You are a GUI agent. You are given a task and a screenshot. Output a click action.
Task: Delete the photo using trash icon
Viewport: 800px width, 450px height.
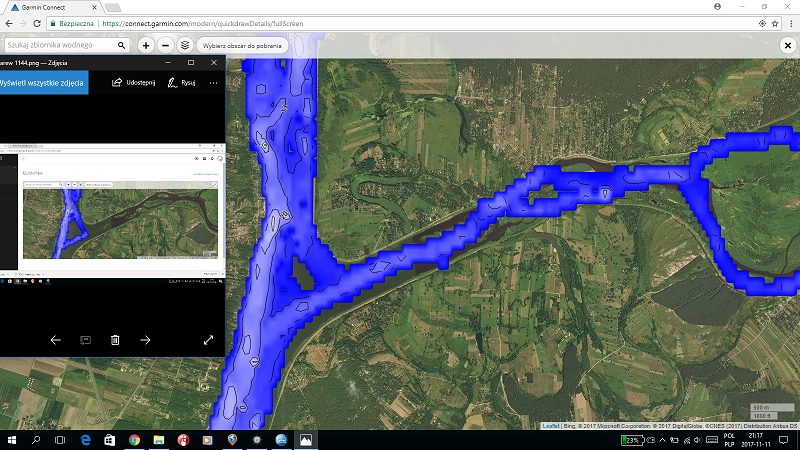click(115, 340)
